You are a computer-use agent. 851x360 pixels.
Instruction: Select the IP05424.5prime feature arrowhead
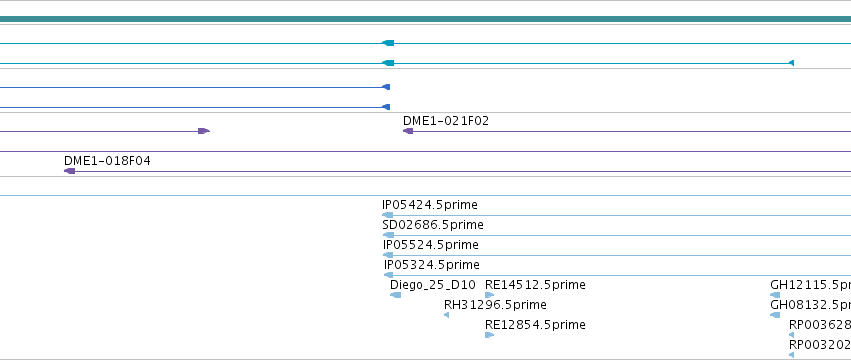coord(388,215)
